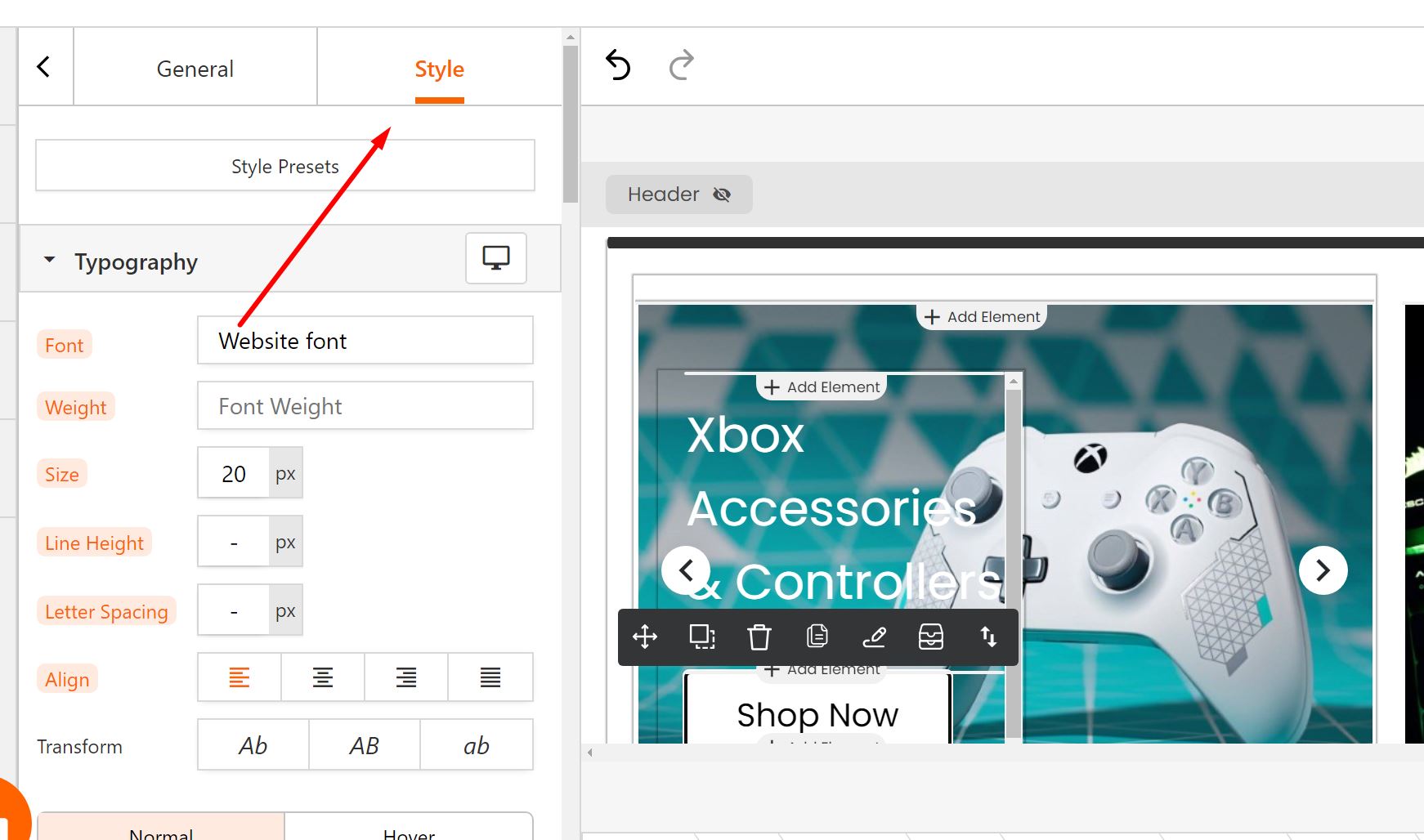This screenshot has width=1424, height=840.
Task: Click the drawer tray icon in the element toolbar
Action: click(x=931, y=637)
